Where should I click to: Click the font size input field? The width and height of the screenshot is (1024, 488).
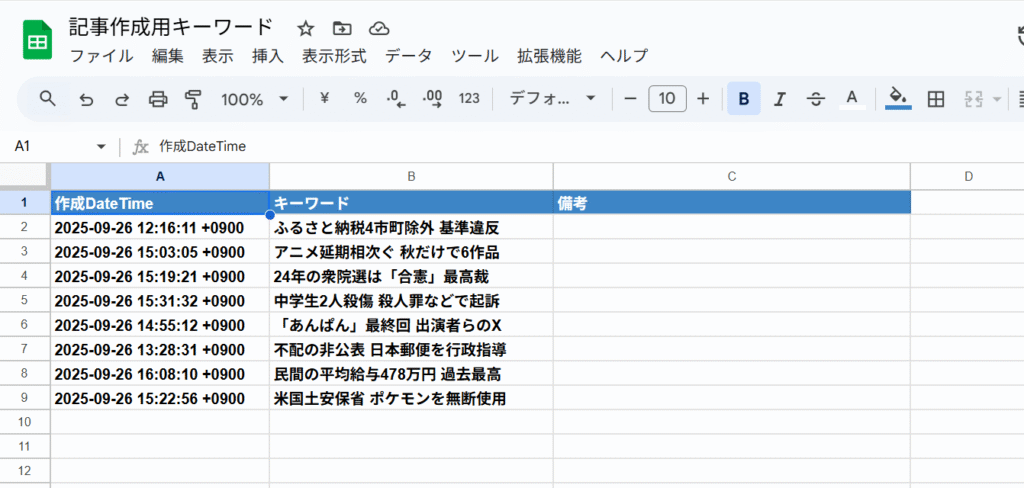tap(667, 98)
